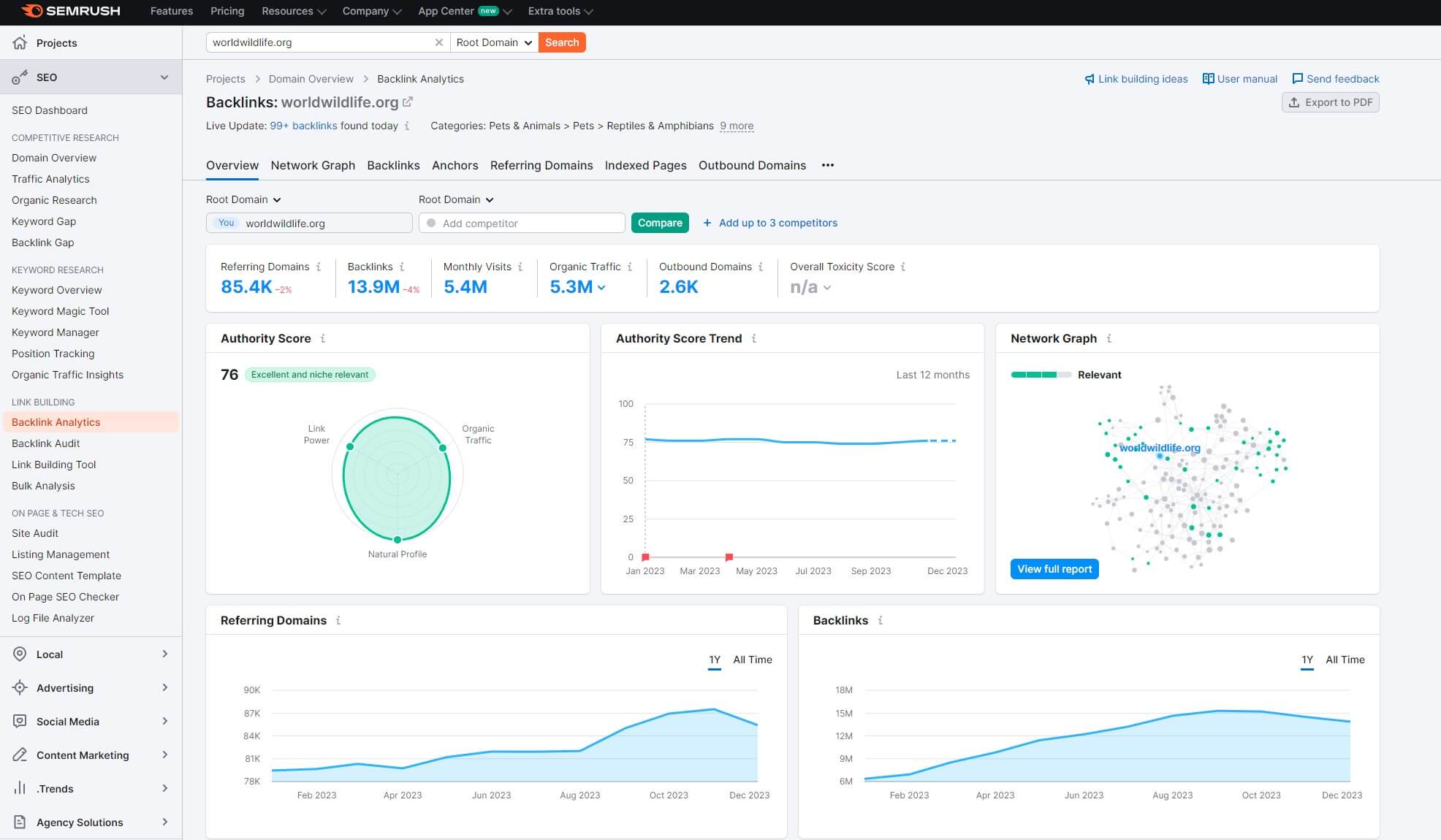Click the Semrush logo
Image resolution: width=1441 pixels, height=840 pixels.
[x=70, y=11]
